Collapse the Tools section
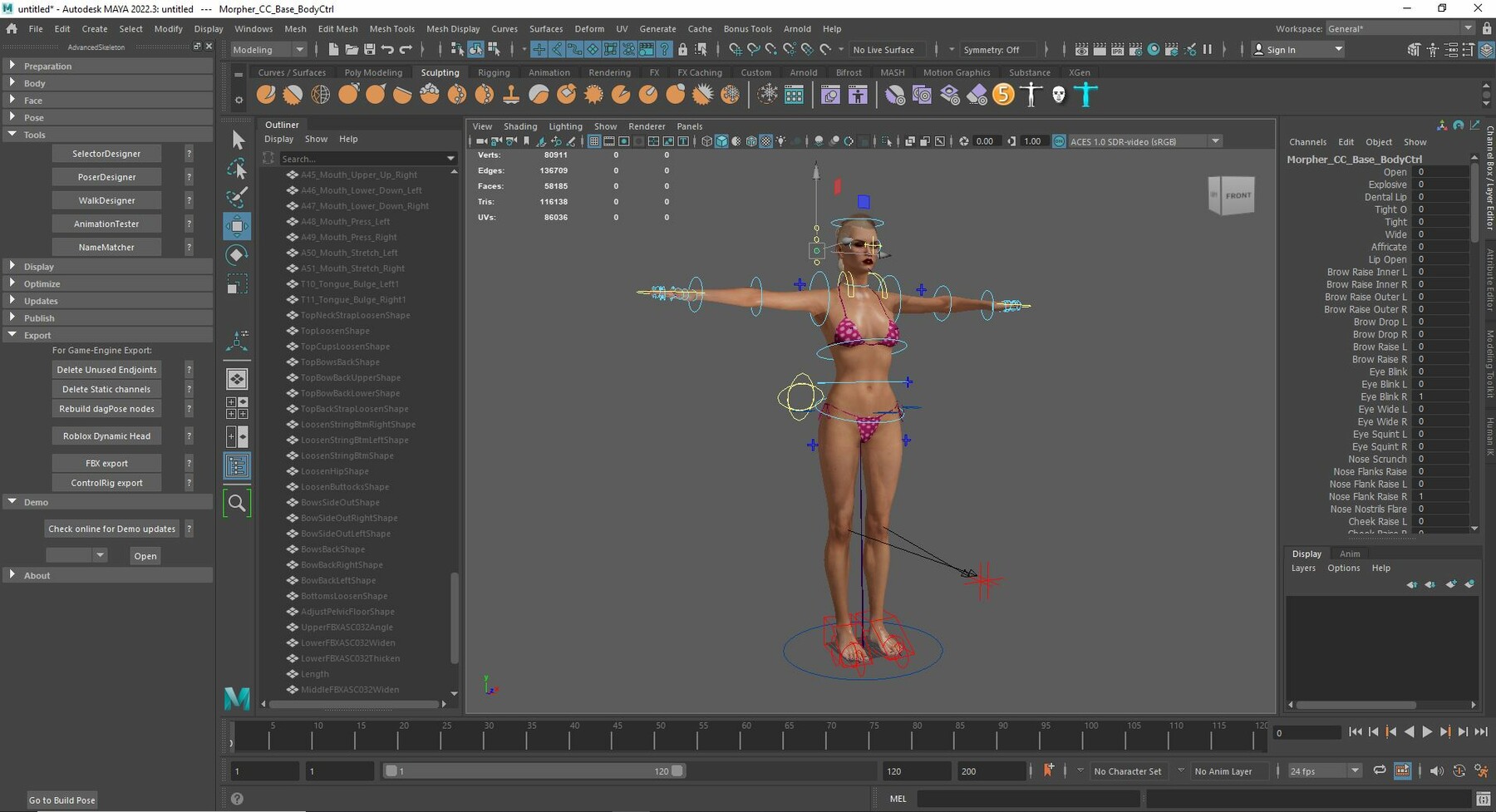 pyautogui.click(x=108, y=135)
